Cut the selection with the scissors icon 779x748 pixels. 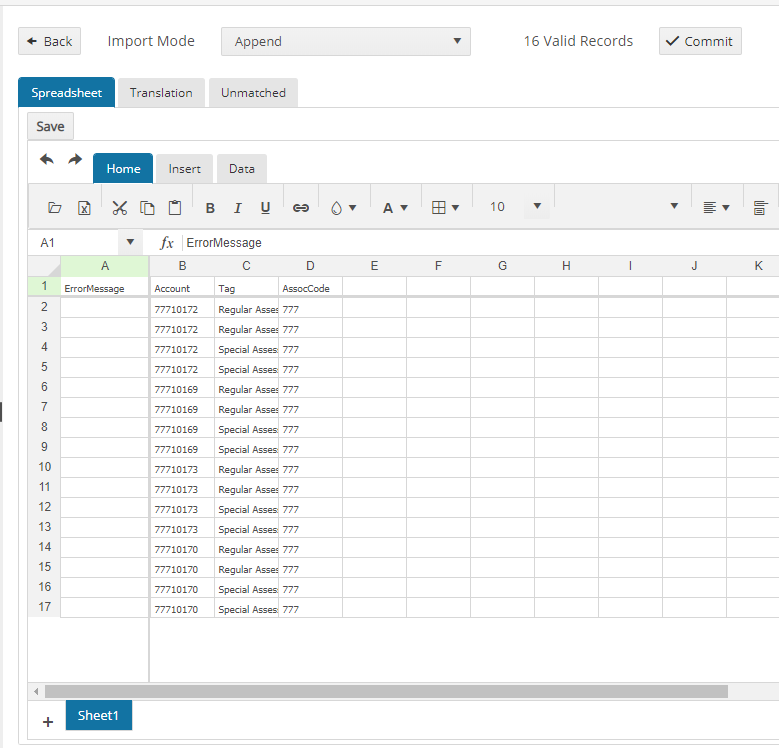[x=120, y=208]
